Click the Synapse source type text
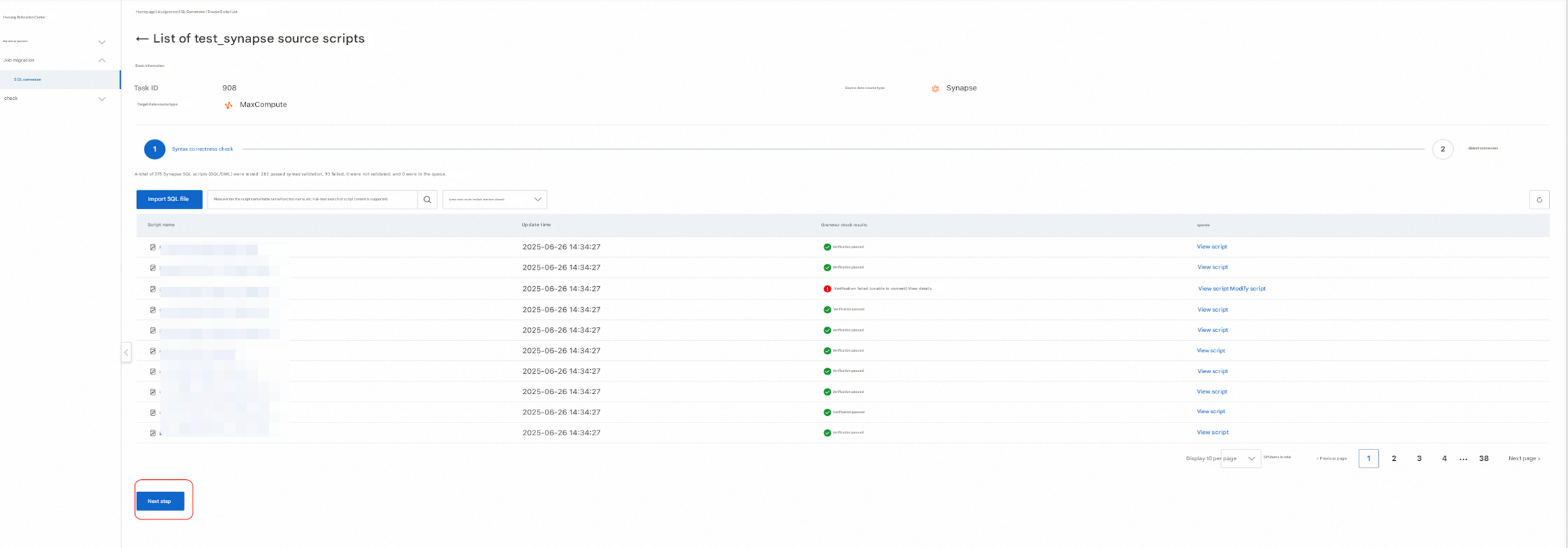The width and height of the screenshot is (1568, 548). (962, 88)
